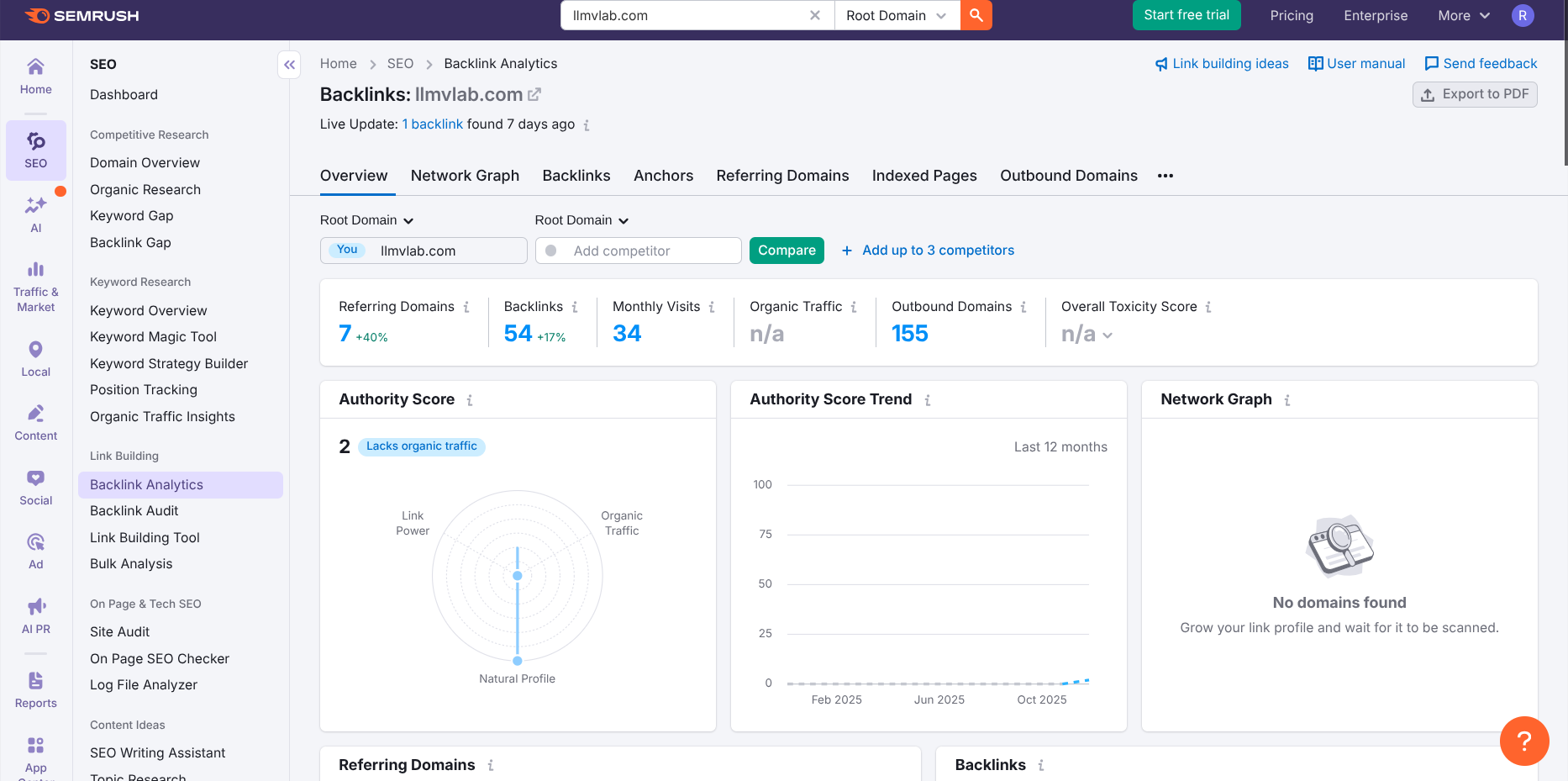Switch to the Referring Domains tab
Screen dimensions: 1568x781
[783, 176]
